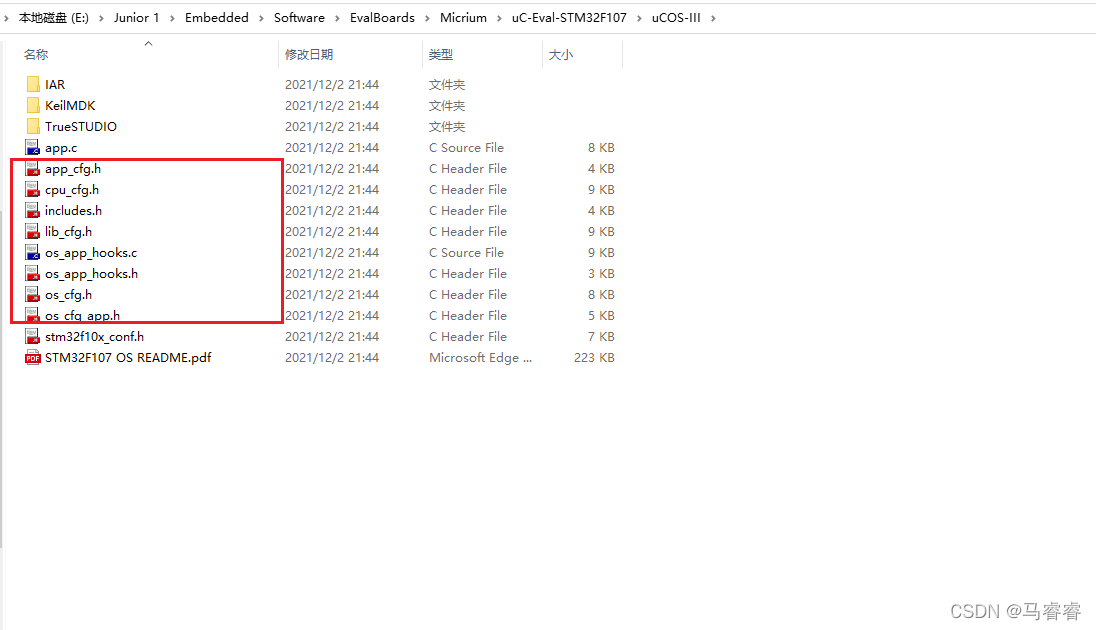The image size is (1096, 630).
Task: Select the includes.h file name
Action: click(x=73, y=210)
